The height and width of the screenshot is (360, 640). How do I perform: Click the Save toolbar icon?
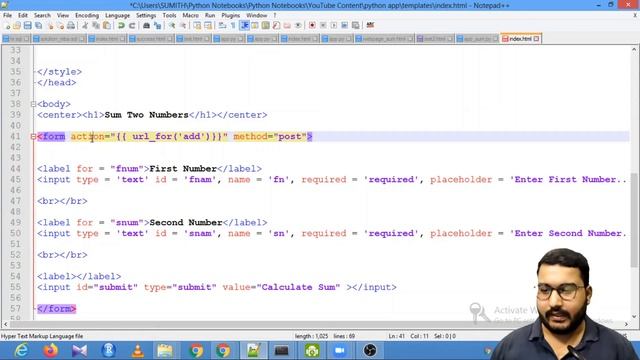(27, 25)
